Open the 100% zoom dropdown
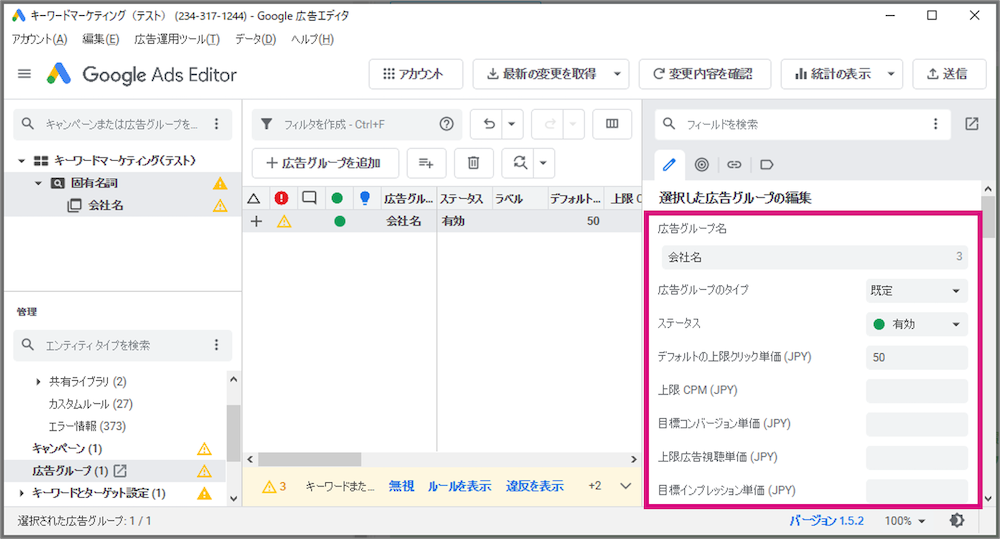Image resolution: width=1000 pixels, height=539 pixels. point(904,521)
